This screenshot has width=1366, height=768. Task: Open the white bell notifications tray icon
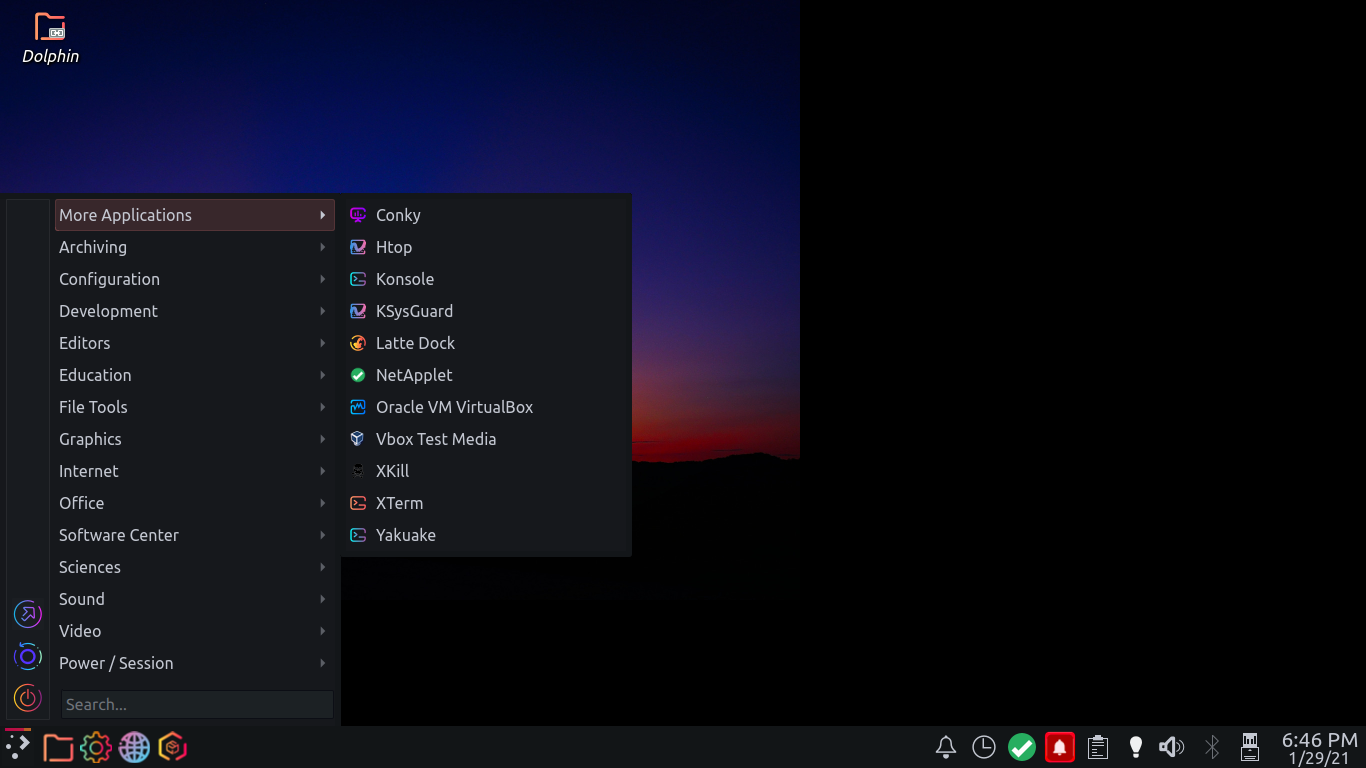[x=946, y=747]
